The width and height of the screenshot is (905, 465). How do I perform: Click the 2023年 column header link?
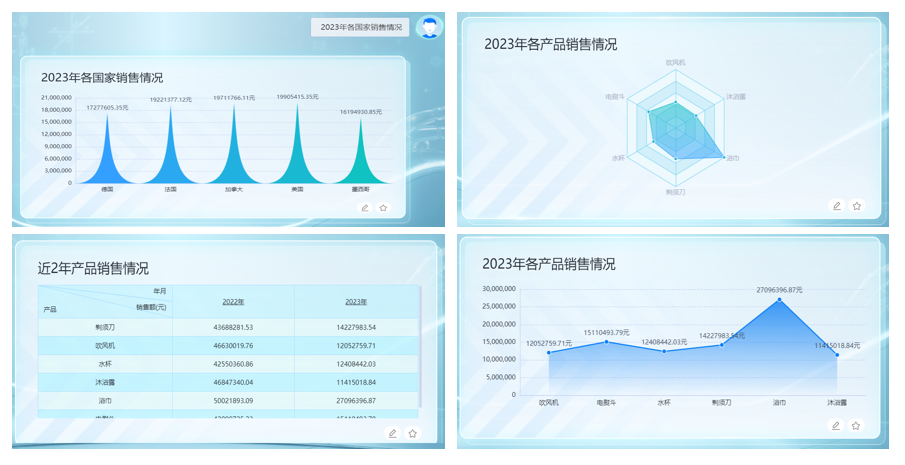coord(357,302)
